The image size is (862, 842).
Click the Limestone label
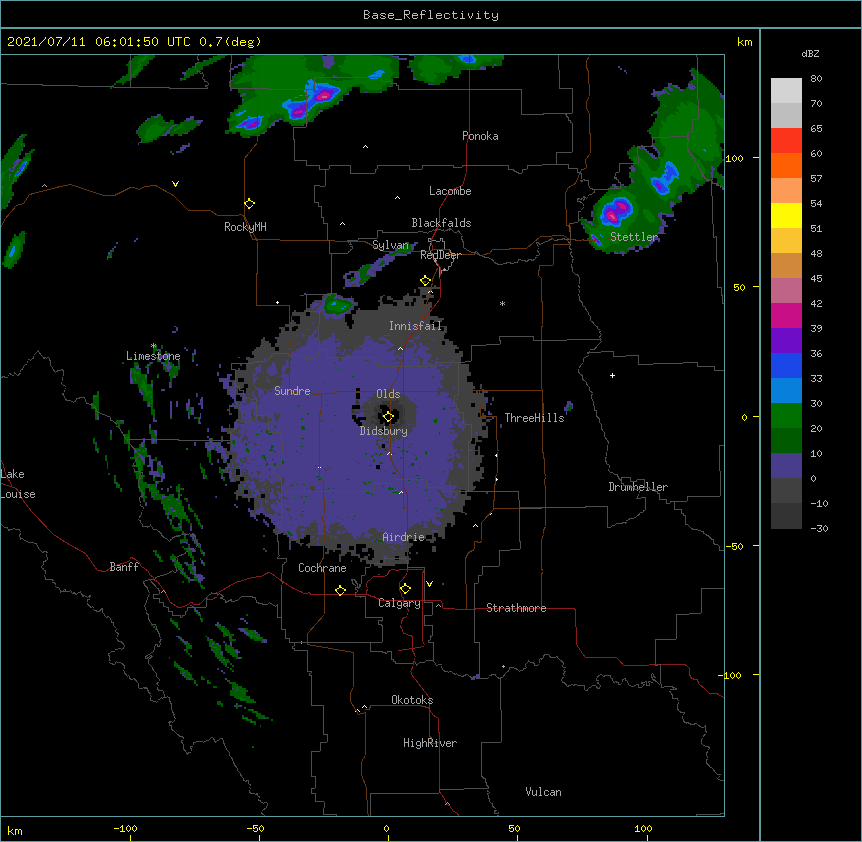pyautogui.click(x=153, y=356)
